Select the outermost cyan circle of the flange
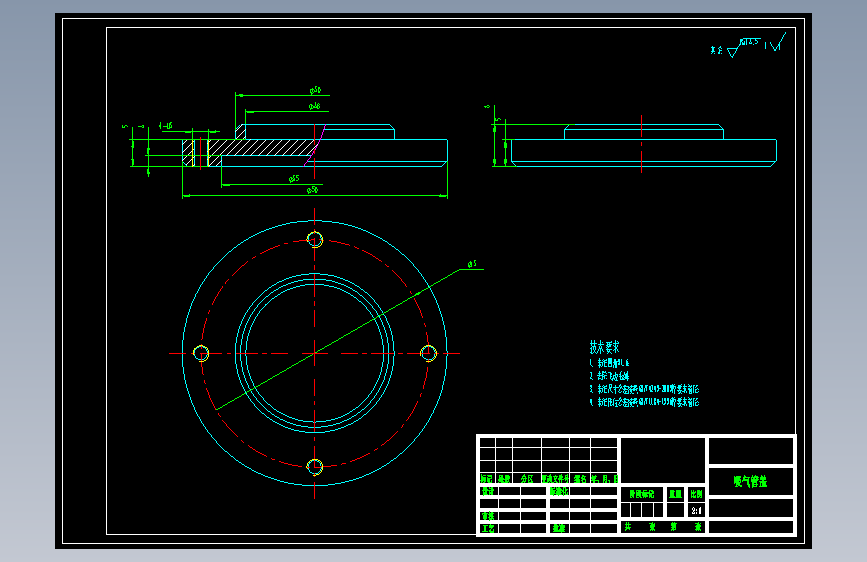This screenshot has width=867, height=562. [315, 353]
